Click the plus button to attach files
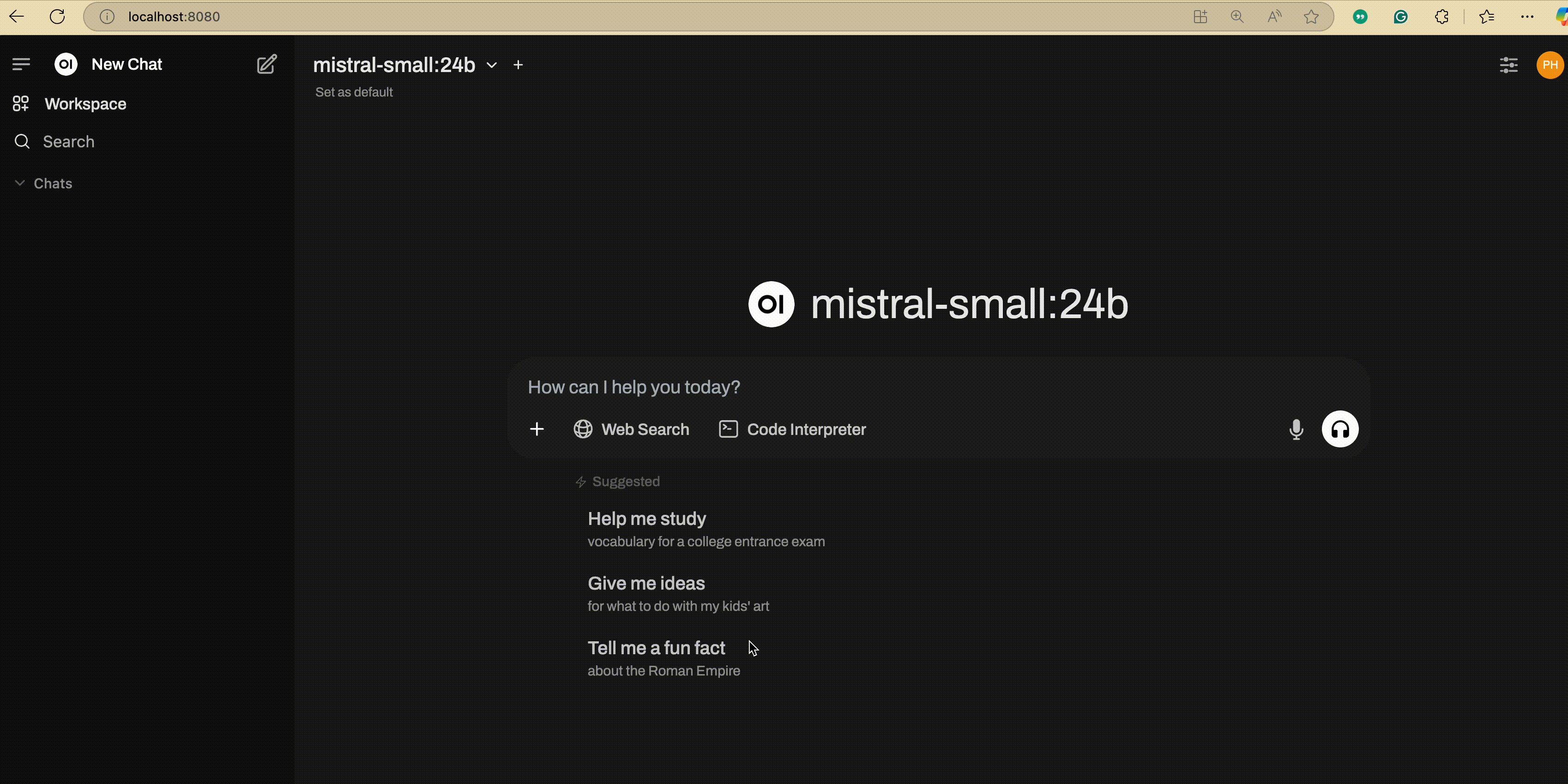 click(x=537, y=429)
